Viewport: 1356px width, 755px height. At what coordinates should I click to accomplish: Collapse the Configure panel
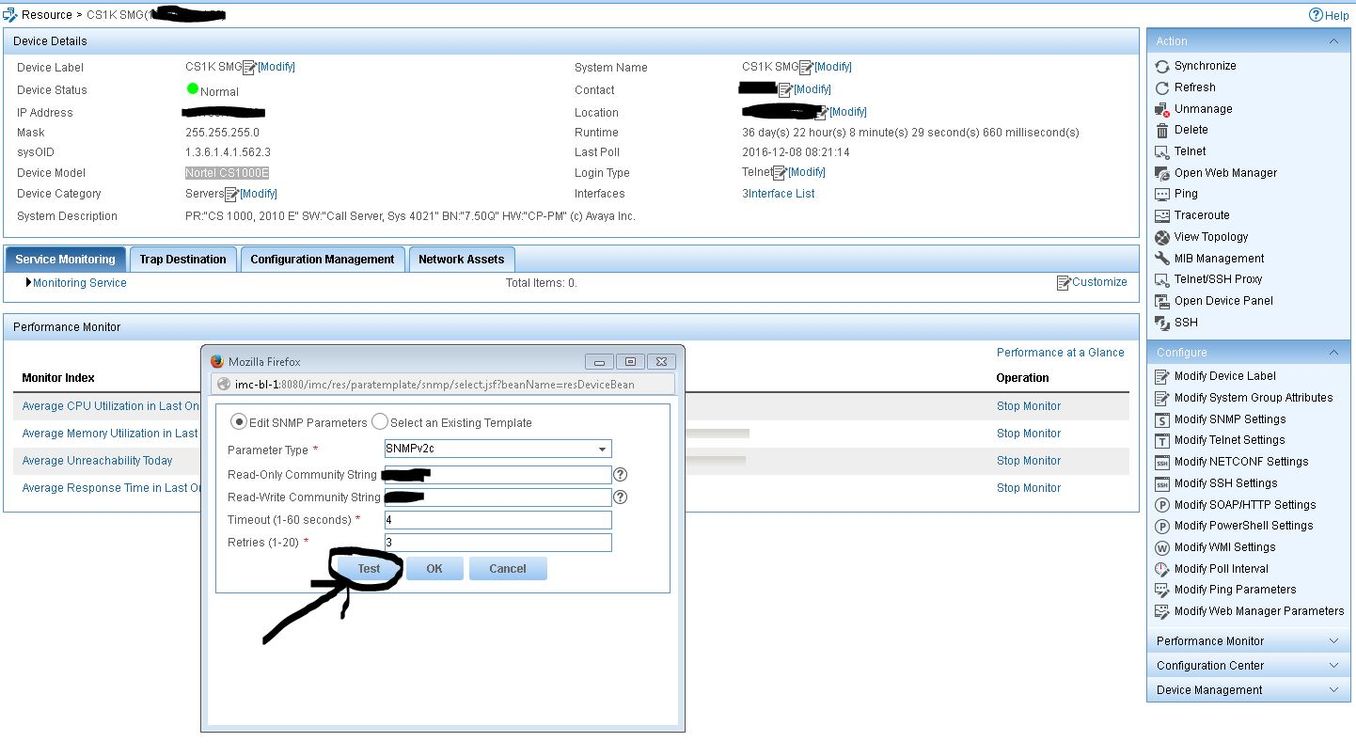pos(1333,353)
